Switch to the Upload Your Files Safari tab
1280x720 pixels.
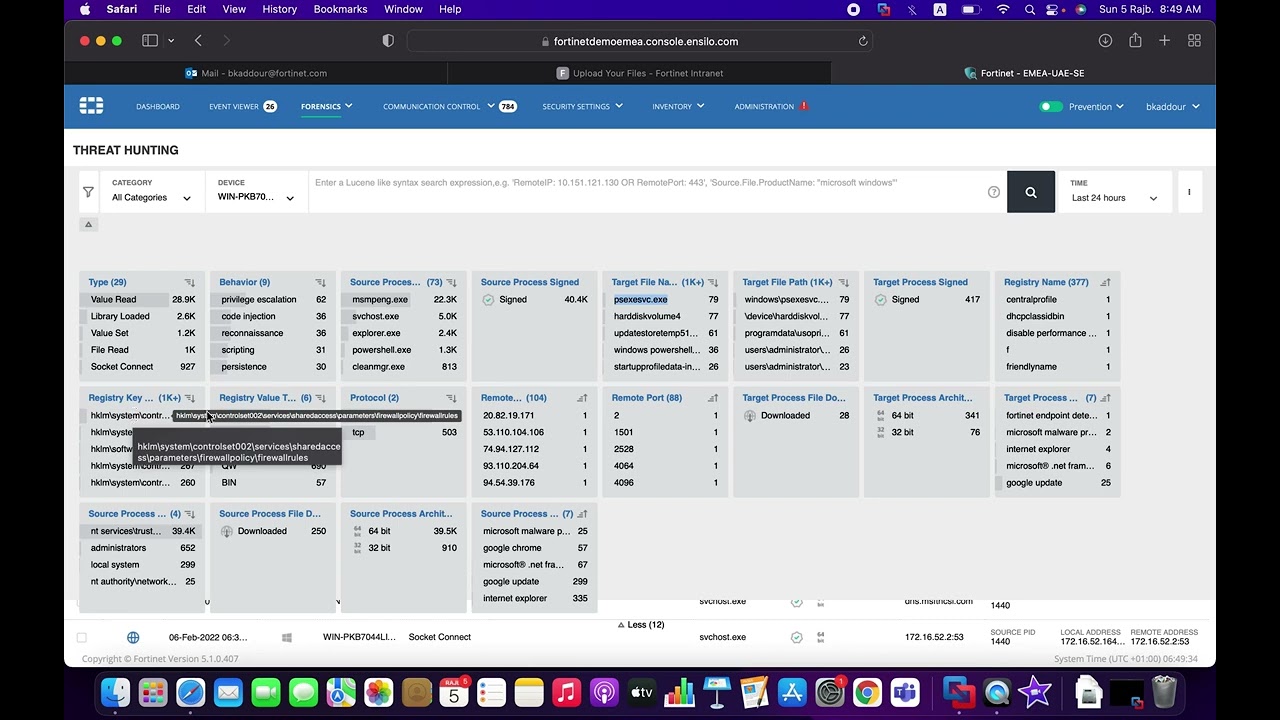(640, 73)
